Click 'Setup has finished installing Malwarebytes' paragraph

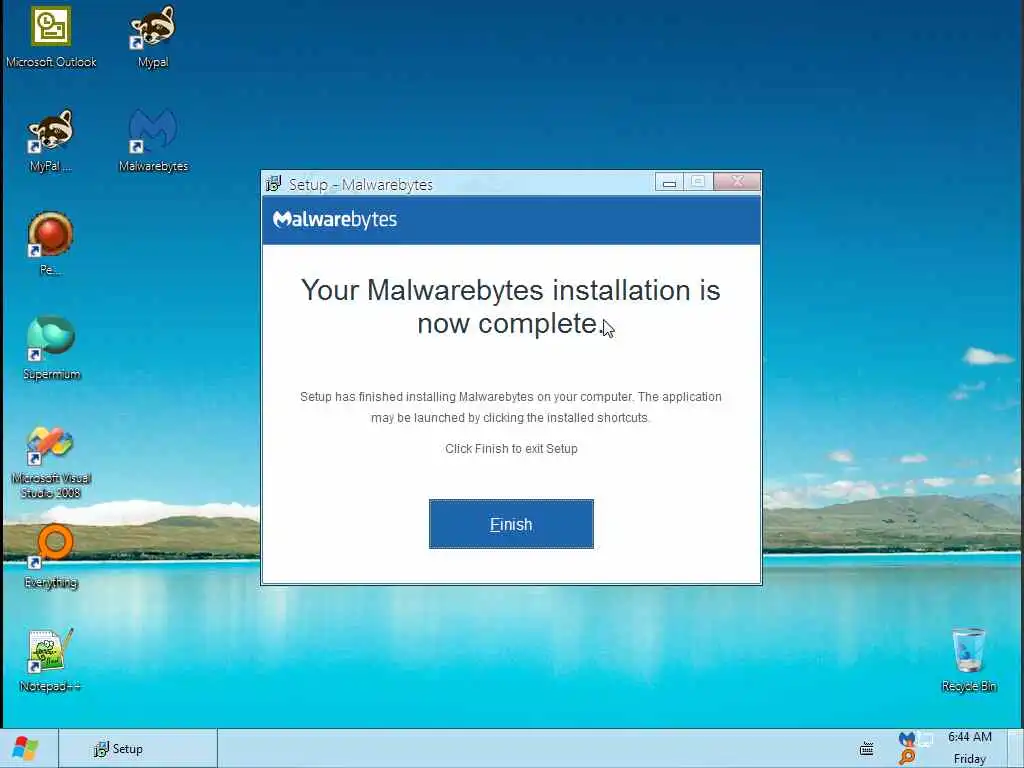511,407
